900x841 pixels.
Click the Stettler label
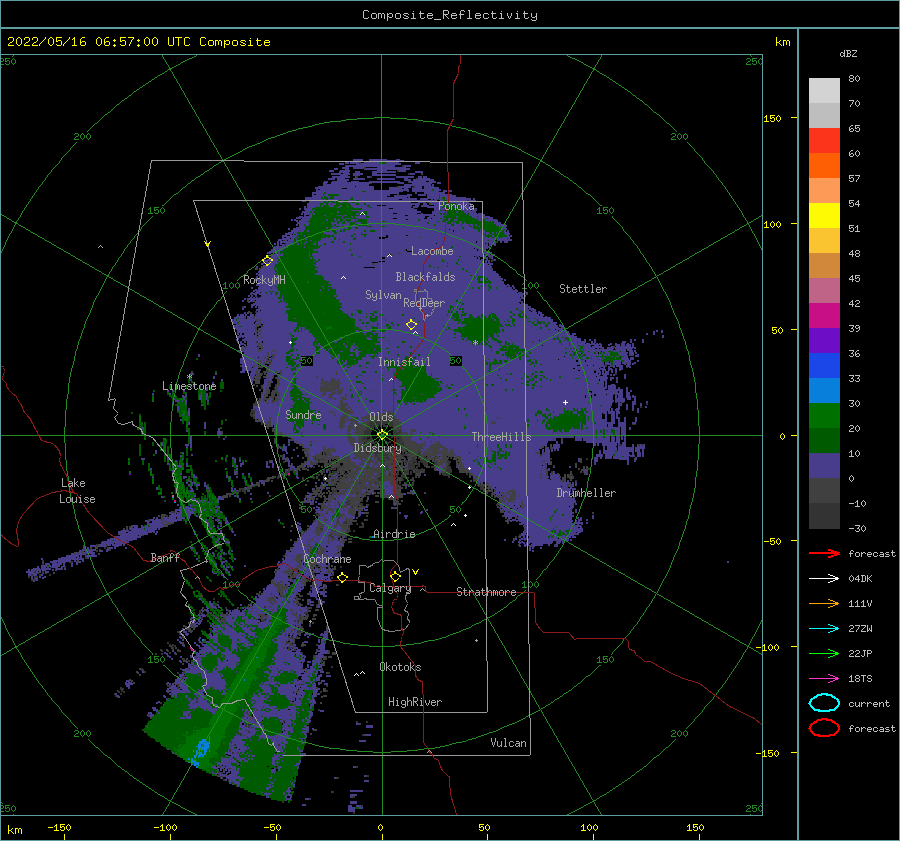pos(583,289)
